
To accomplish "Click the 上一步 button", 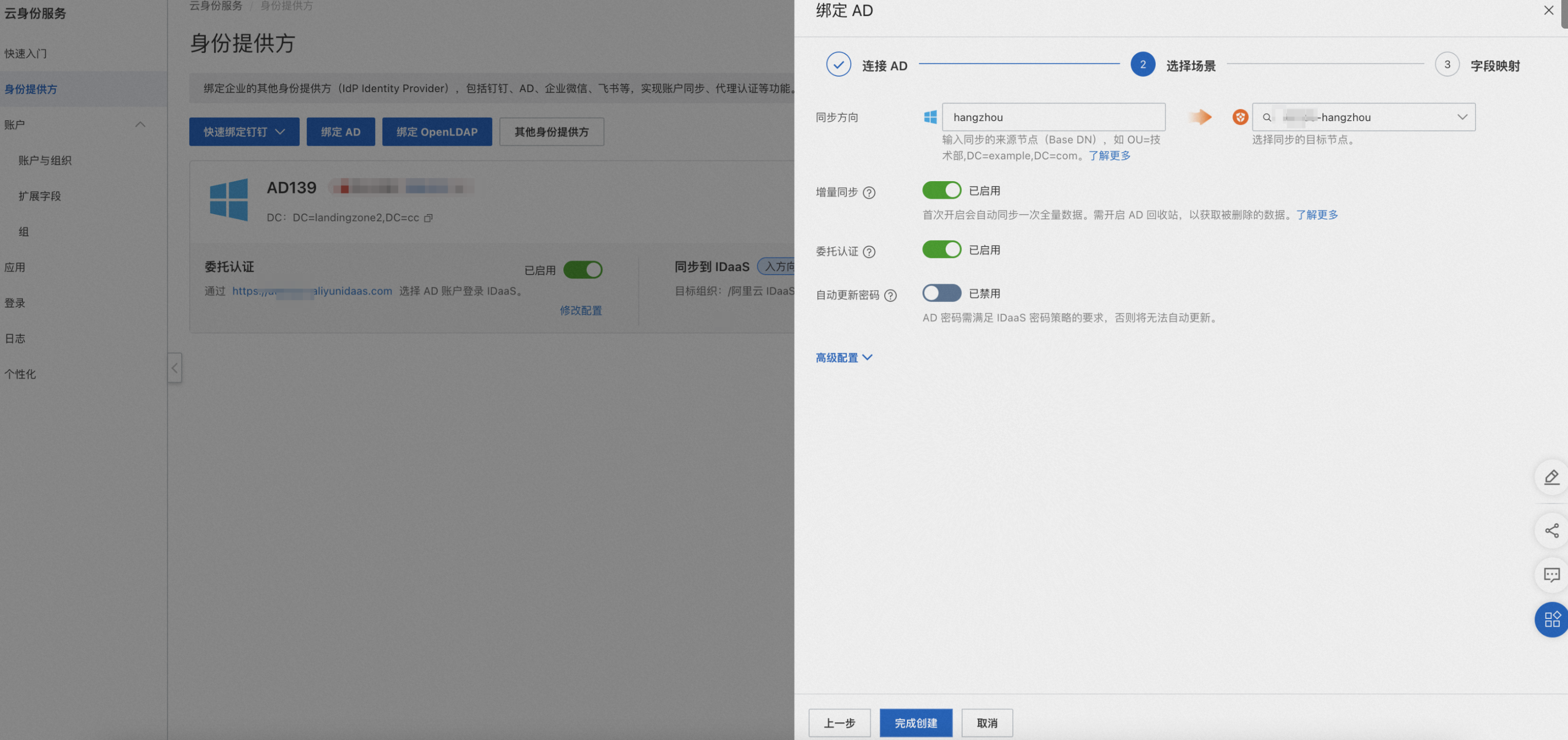I will 839,722.
